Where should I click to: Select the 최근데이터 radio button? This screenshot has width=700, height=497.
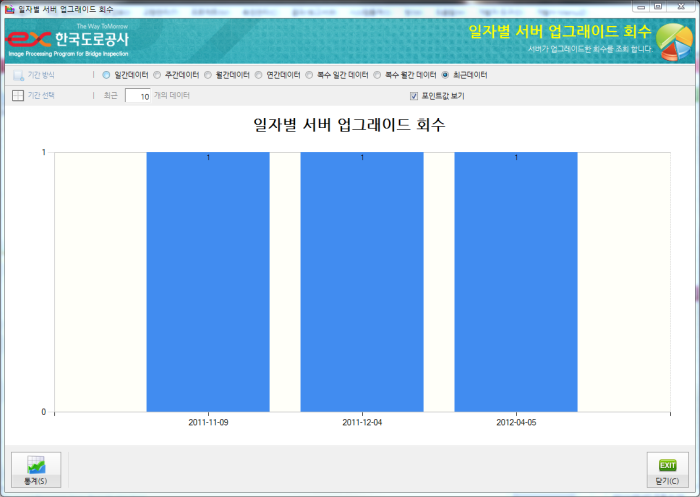pyautogui.click(x=446, y=75)
